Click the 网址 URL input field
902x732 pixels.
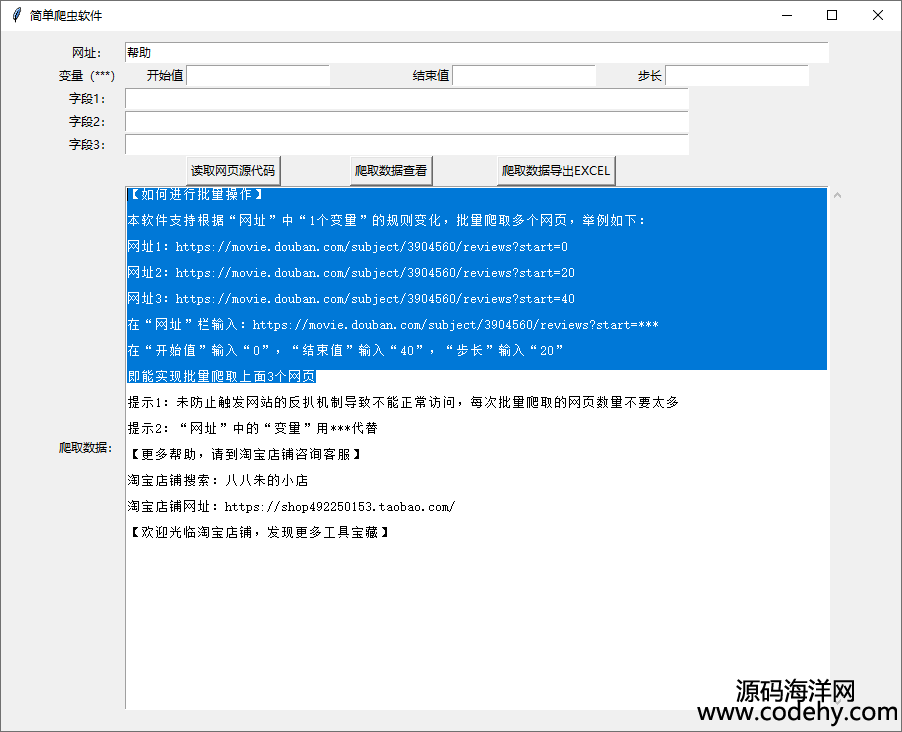tap(476, 53)
